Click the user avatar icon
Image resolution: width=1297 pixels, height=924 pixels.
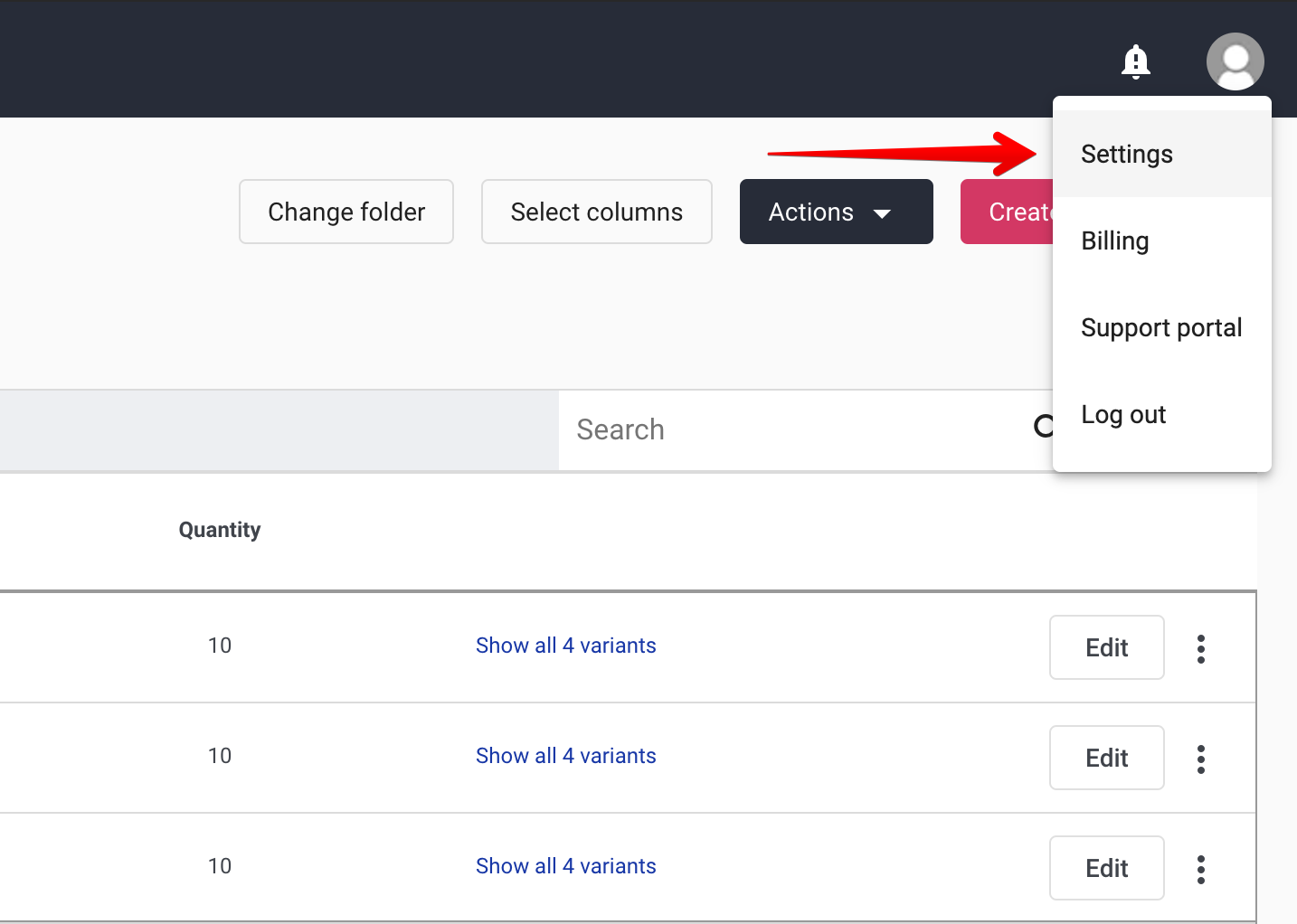click(x=1235, y=61)
